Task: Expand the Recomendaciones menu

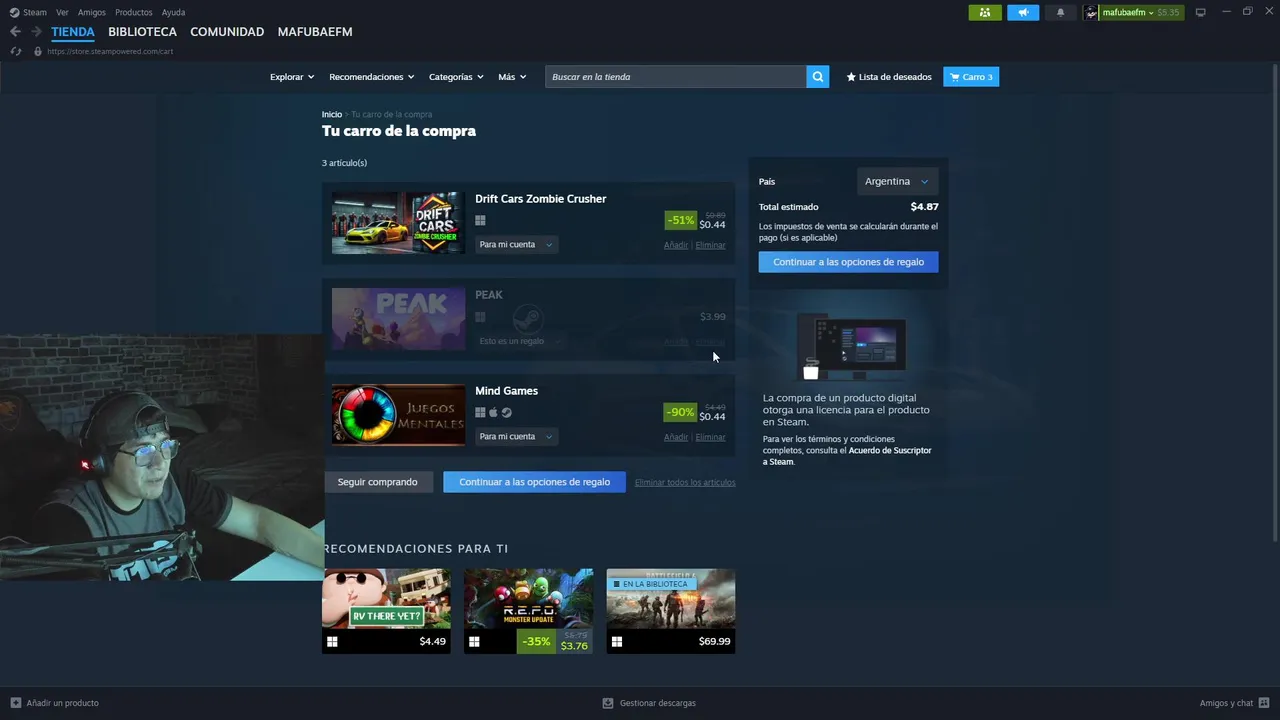Action: point(372,77)
